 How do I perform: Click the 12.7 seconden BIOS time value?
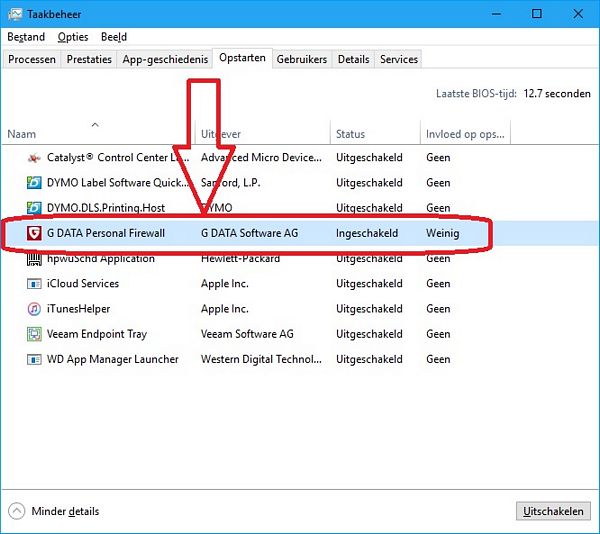pyautogui.click(x=557, y=93)
